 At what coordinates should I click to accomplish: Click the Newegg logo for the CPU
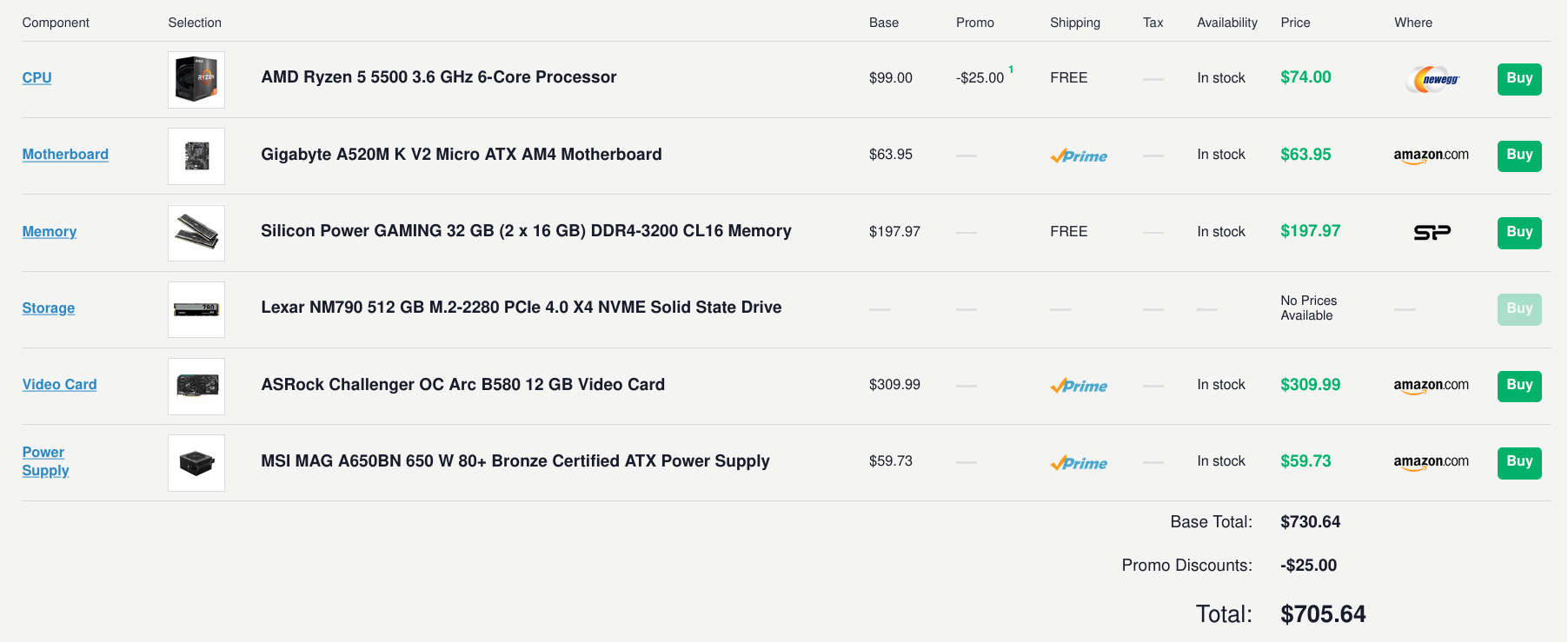click(1432, 79)
